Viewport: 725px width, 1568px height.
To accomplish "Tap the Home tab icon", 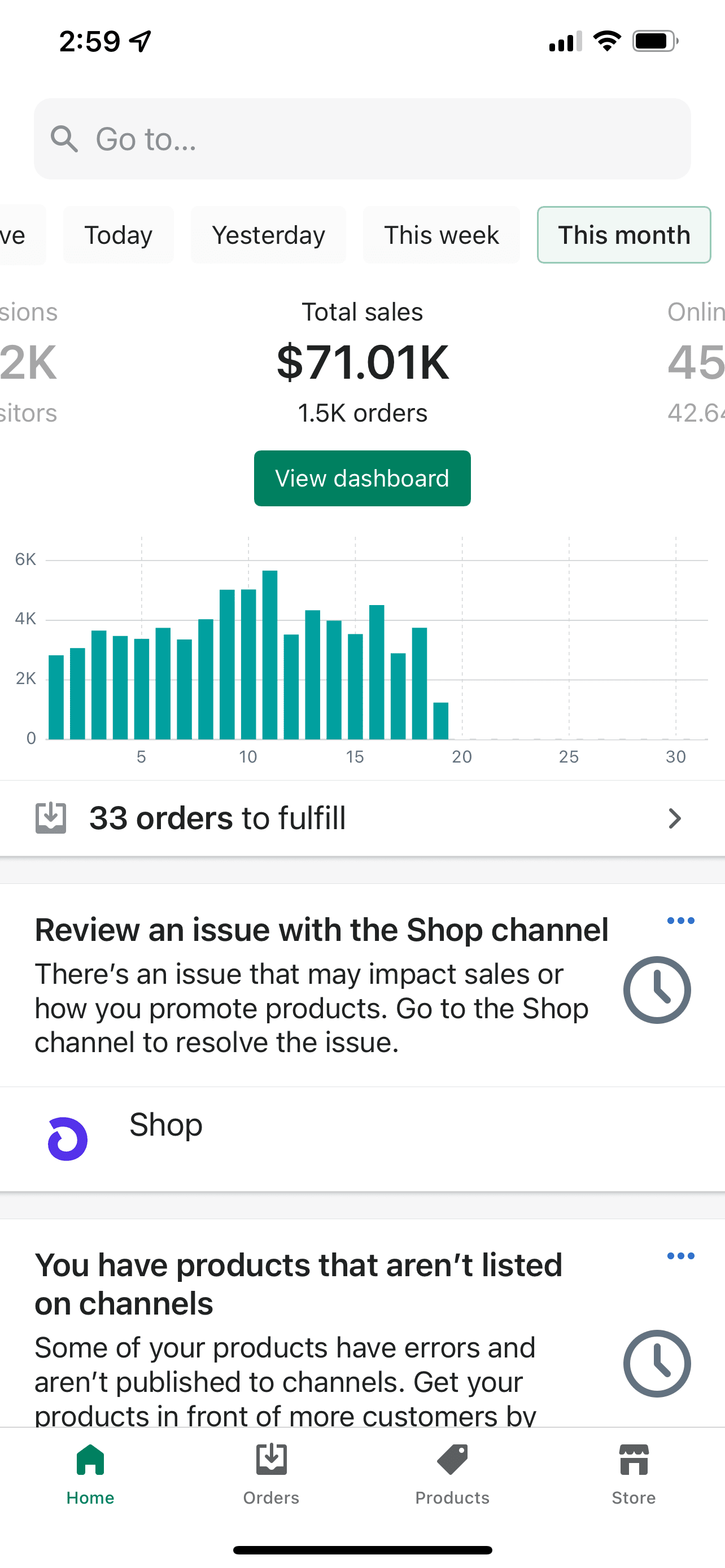I will 90,1461.
